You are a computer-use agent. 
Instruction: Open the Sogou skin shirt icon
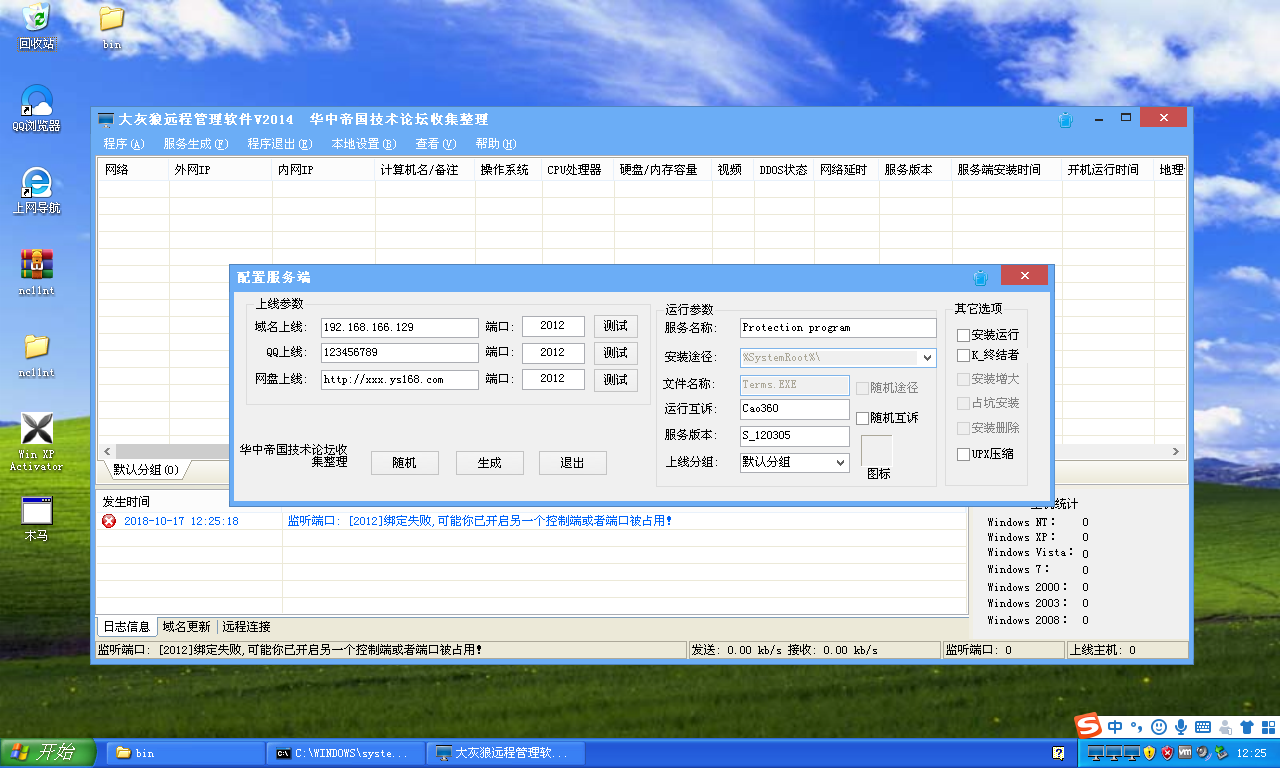(1246, 727)
